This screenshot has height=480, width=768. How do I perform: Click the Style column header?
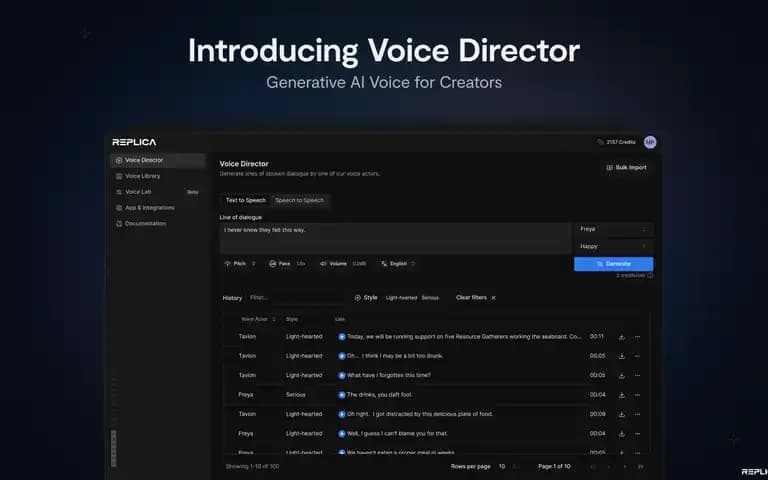[292, 319]
